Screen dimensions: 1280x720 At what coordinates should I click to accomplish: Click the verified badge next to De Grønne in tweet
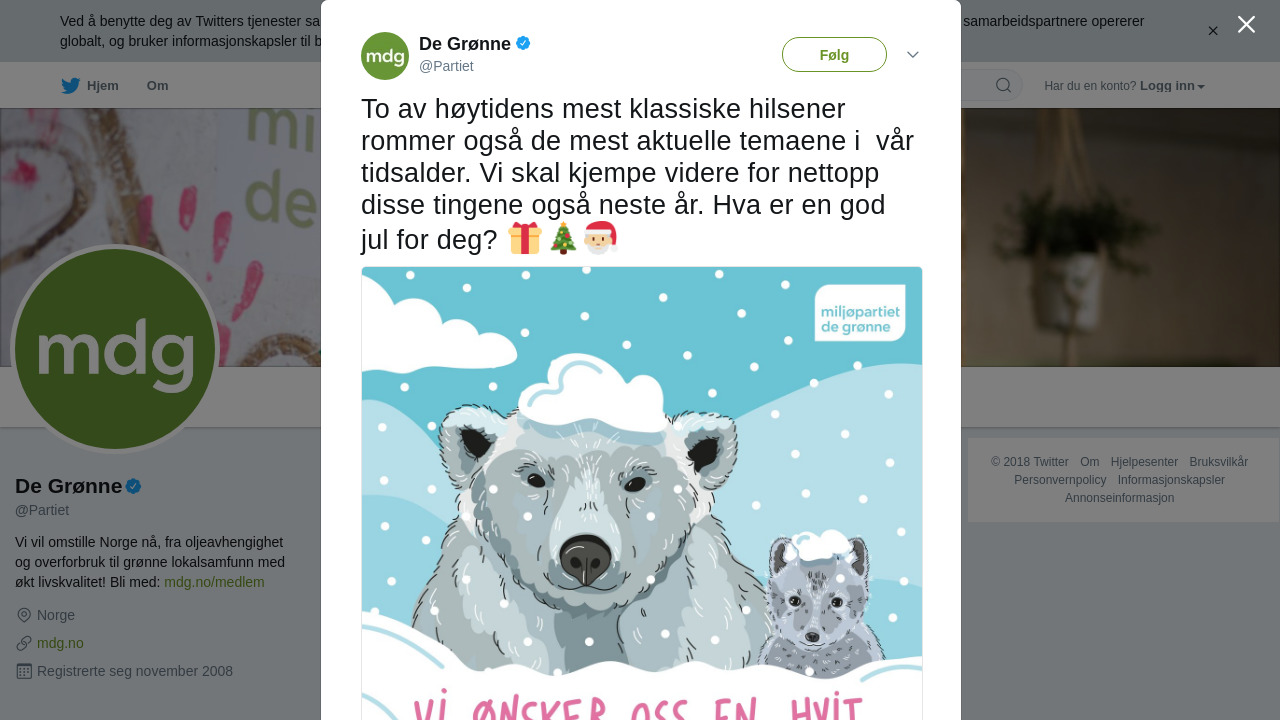[x=523, y=43]
